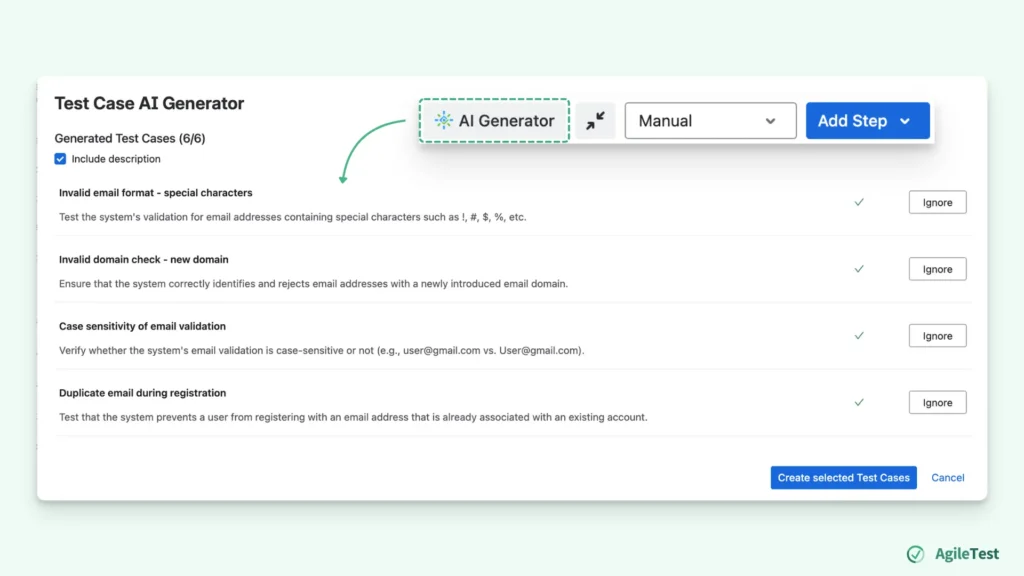Click description about newly introduced email domain

pos(313,283)
